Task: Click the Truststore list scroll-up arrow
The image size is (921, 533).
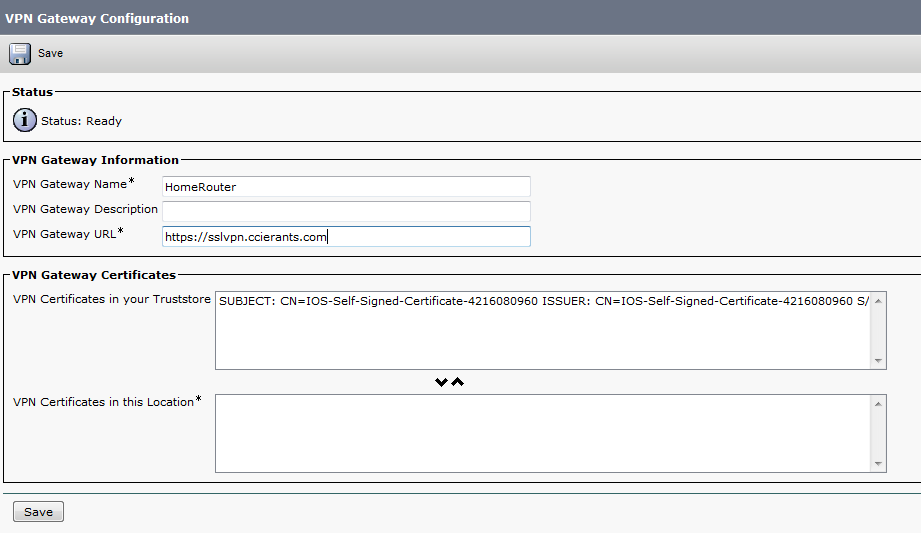Action: coord(878,301)
